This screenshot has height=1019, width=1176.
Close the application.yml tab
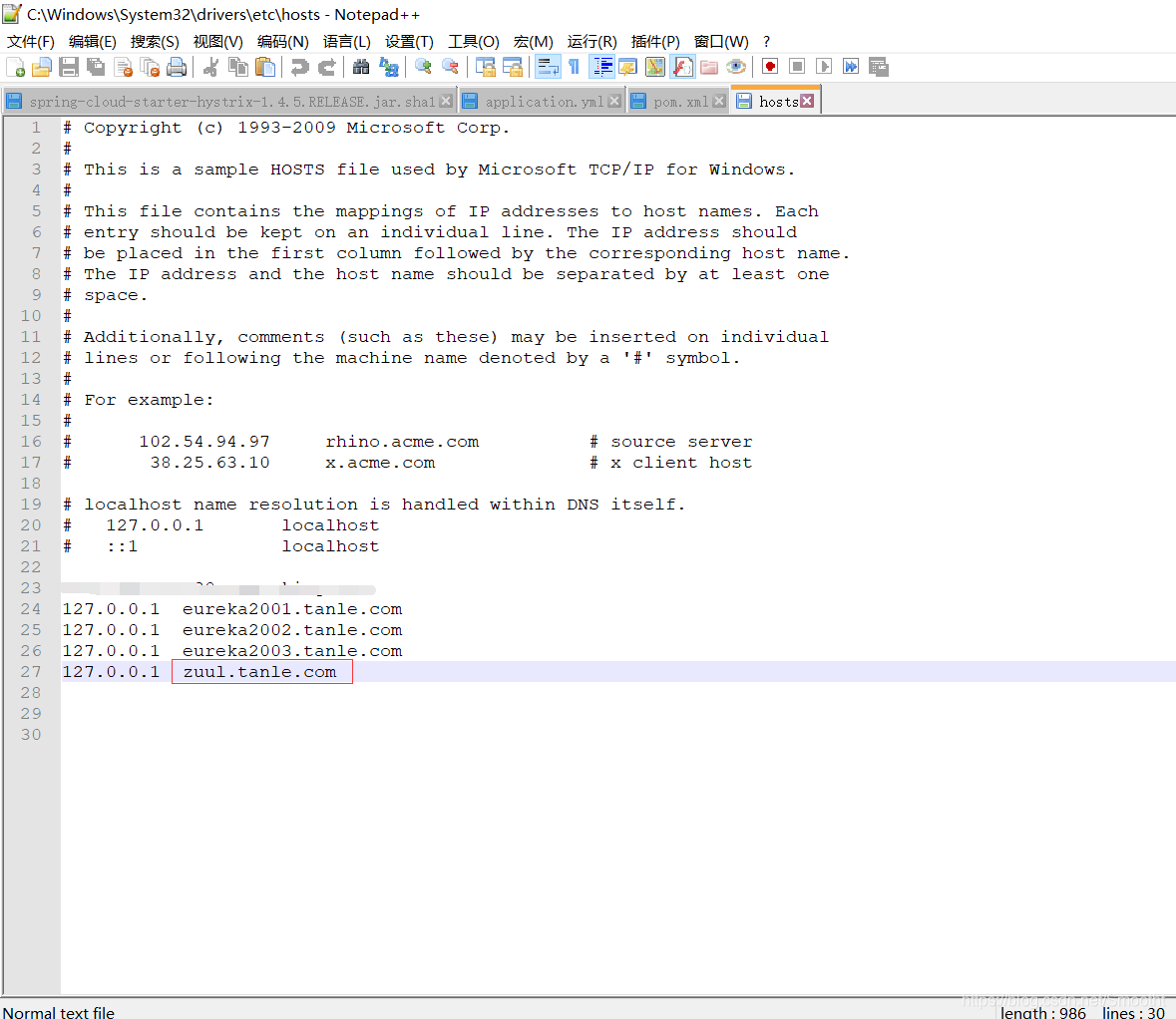pyautogui.click(x=614, y=102)
